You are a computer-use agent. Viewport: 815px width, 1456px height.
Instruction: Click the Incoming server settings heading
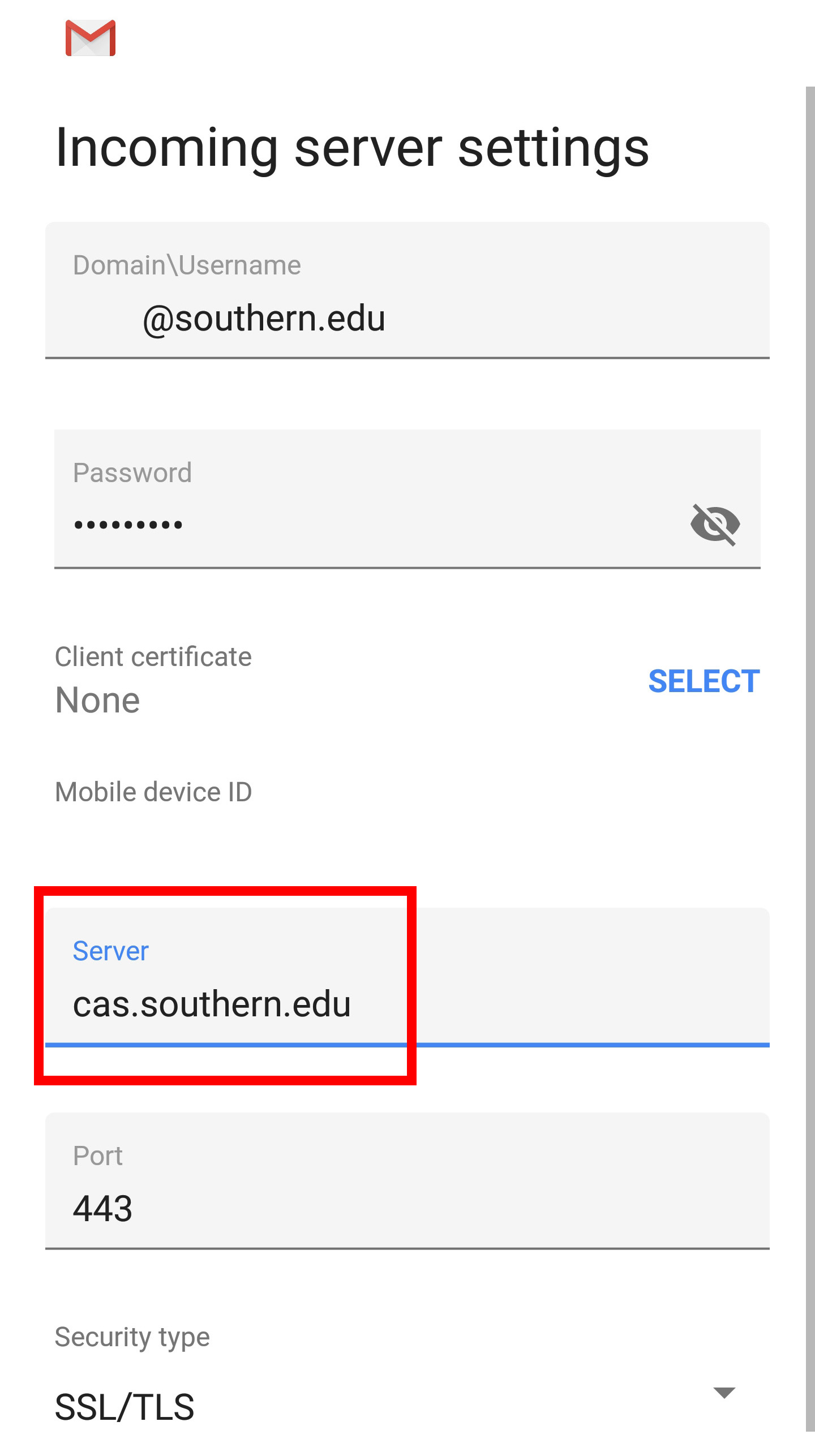[352, 148]
